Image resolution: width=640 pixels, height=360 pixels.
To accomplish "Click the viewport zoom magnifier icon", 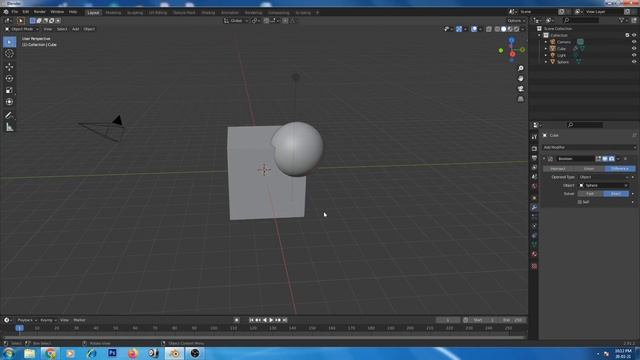I will click(x=521, y=68).
